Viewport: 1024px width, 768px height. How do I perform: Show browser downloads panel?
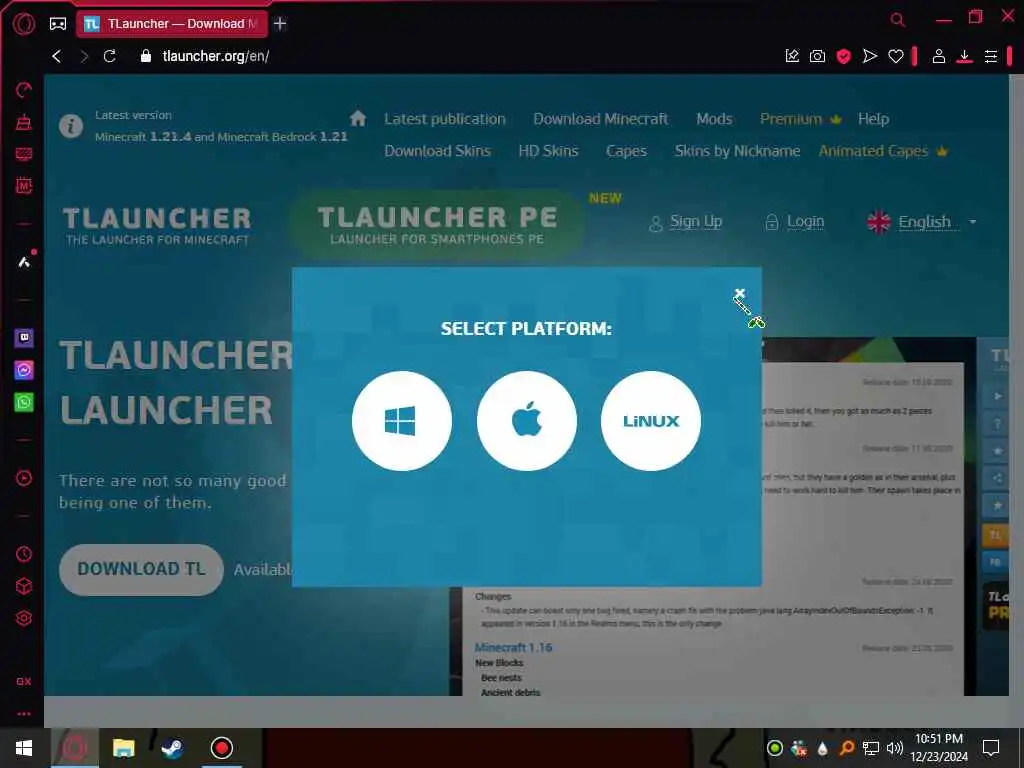click(x=965, y=56)
